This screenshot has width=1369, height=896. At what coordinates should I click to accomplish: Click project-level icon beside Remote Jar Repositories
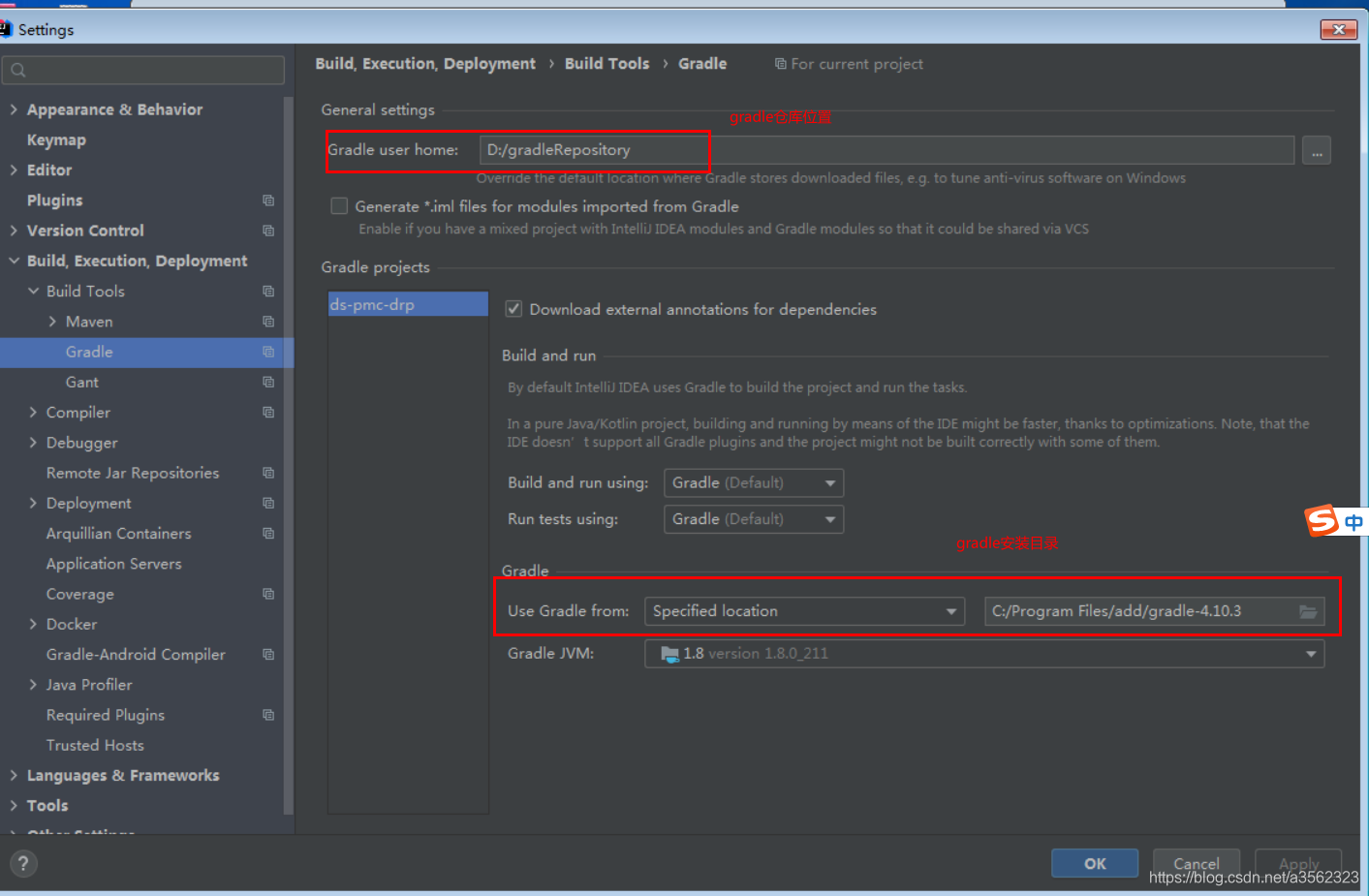pyautogui.click(x=268, y=473)
